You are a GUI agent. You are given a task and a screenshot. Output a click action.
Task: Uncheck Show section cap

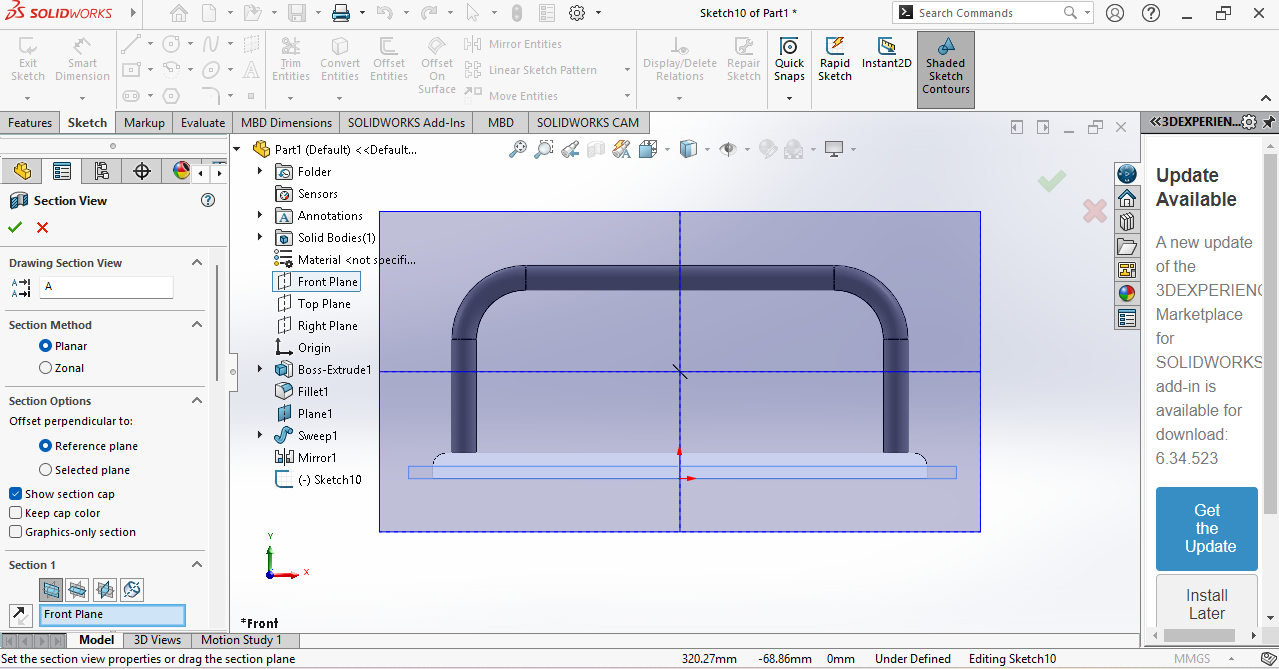(x=16, y=494)
